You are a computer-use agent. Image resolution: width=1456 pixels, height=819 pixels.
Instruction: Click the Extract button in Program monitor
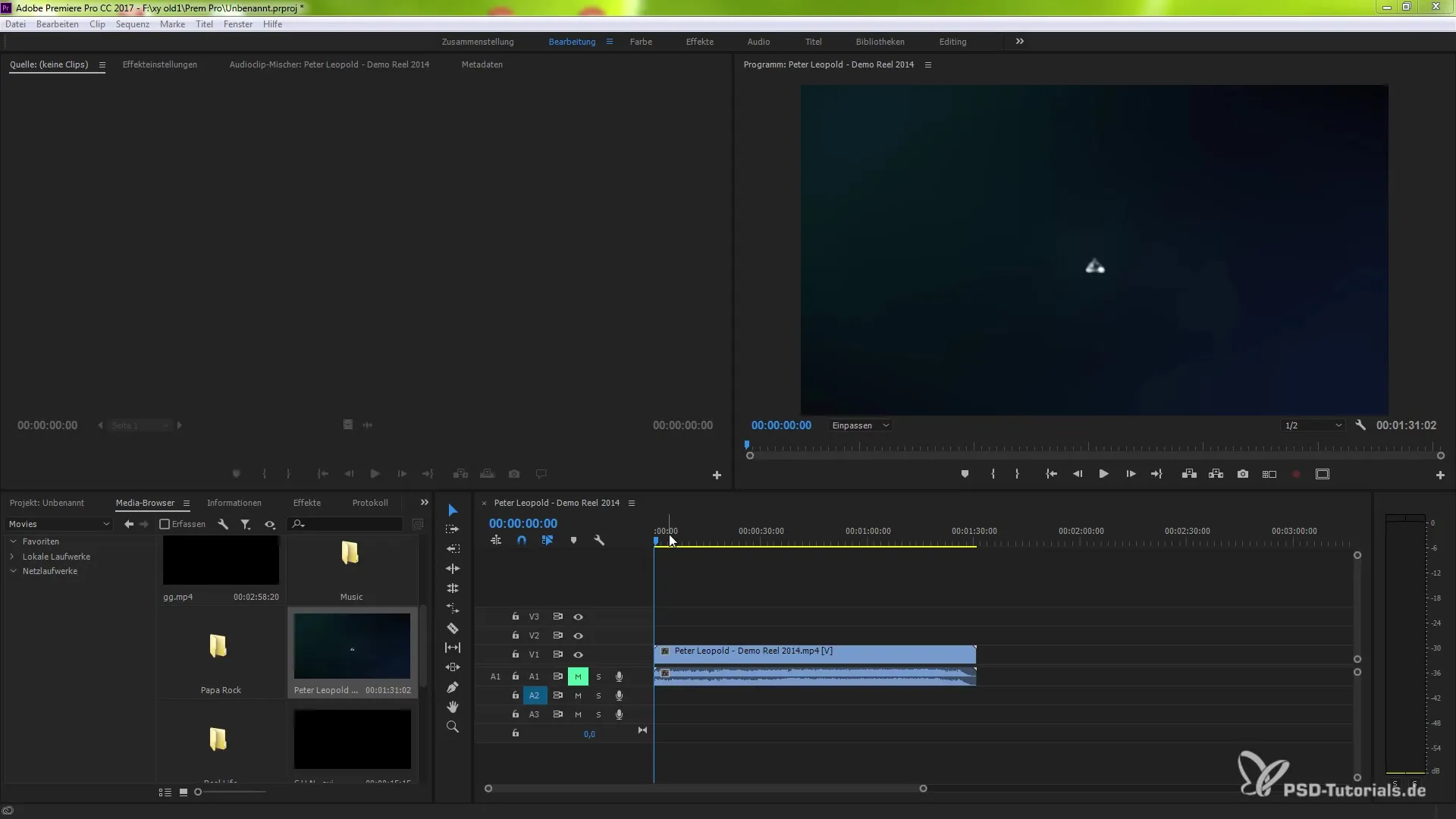1216,474
